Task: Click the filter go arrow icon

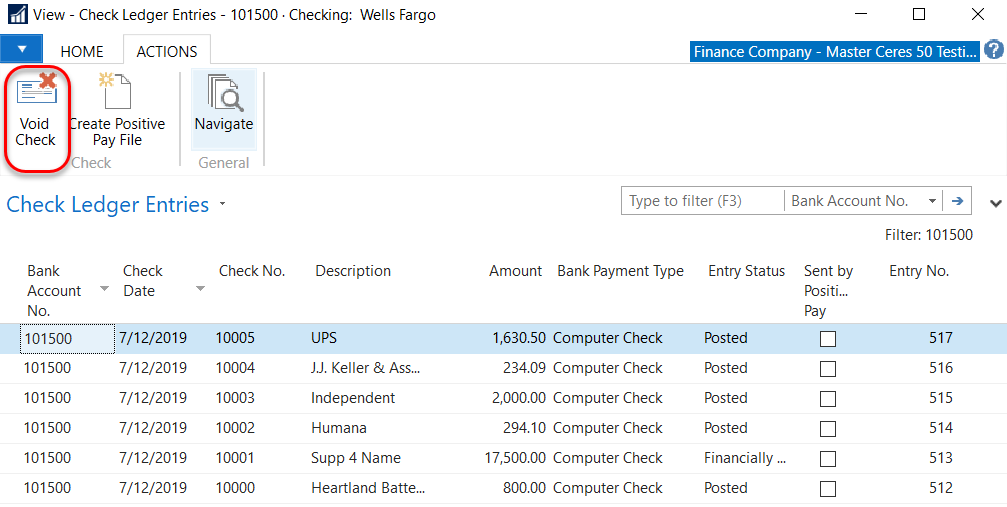Action: [957, 201]
